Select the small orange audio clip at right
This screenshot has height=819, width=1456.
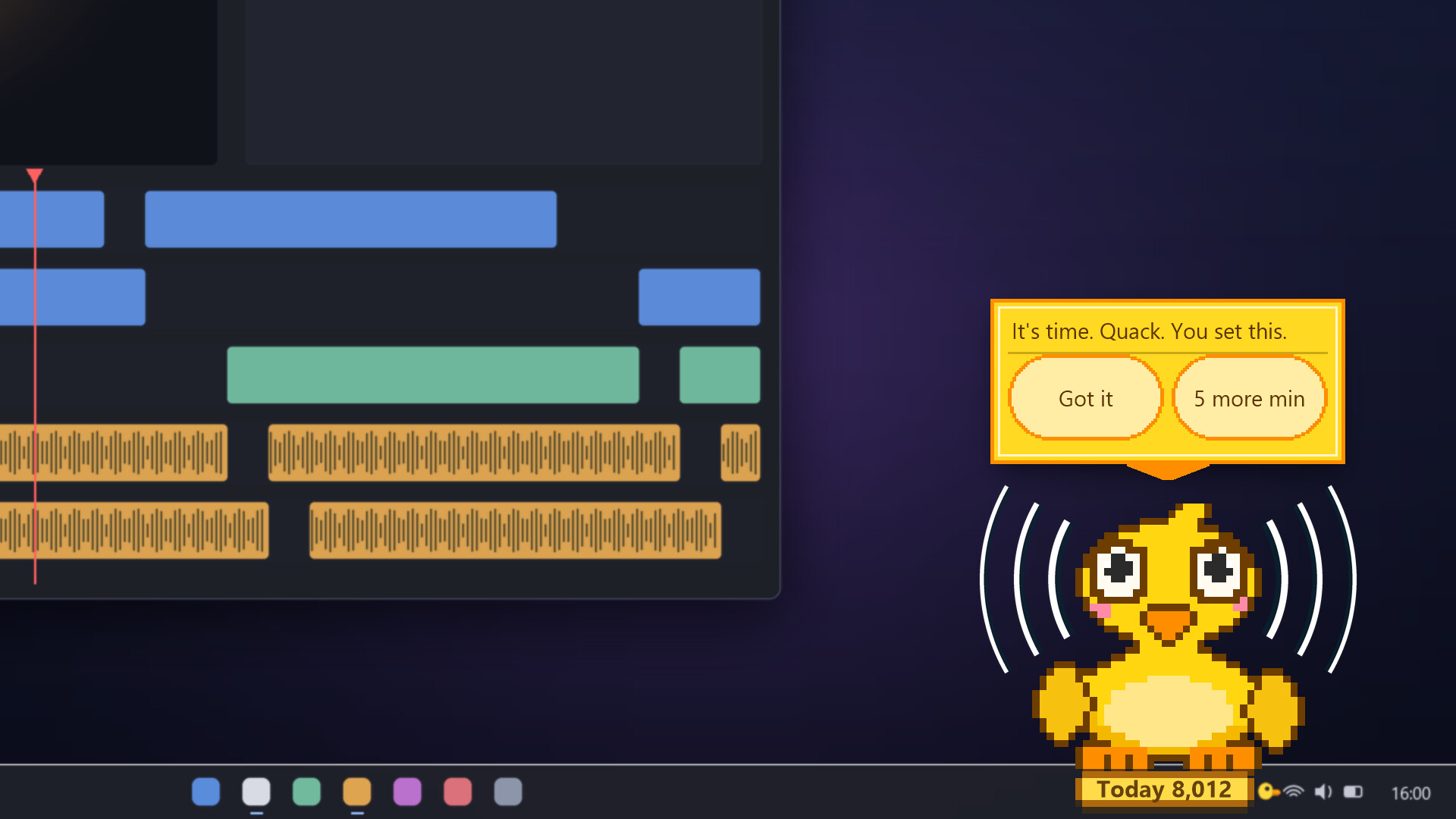[740, 453]
